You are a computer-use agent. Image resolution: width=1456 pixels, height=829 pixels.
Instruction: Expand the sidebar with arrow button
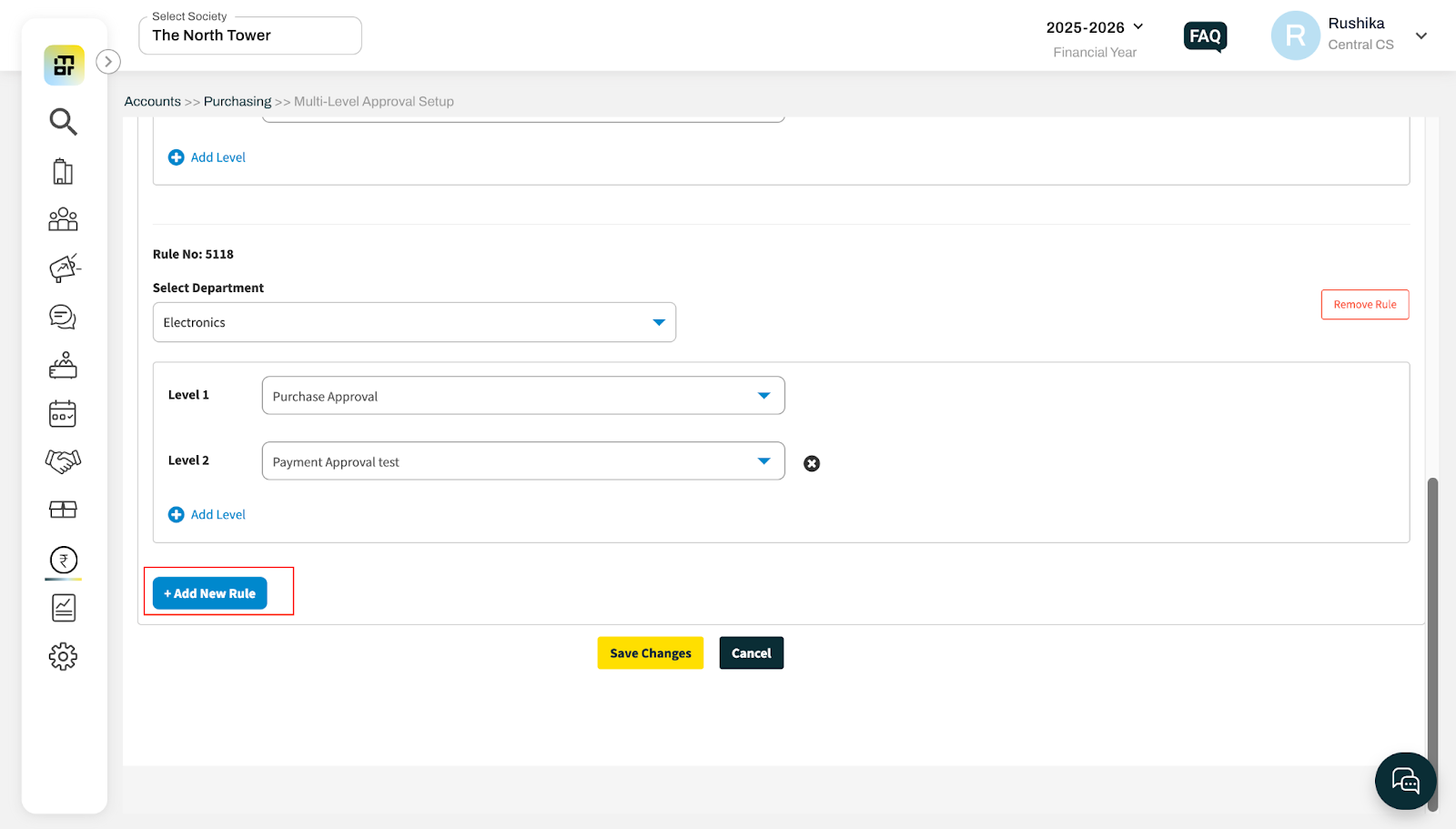pos(108,62)
